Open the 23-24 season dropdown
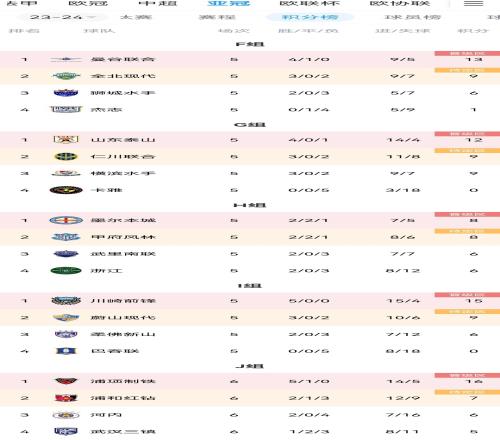This screenshot has width=500, height=440. pos(63,17)
